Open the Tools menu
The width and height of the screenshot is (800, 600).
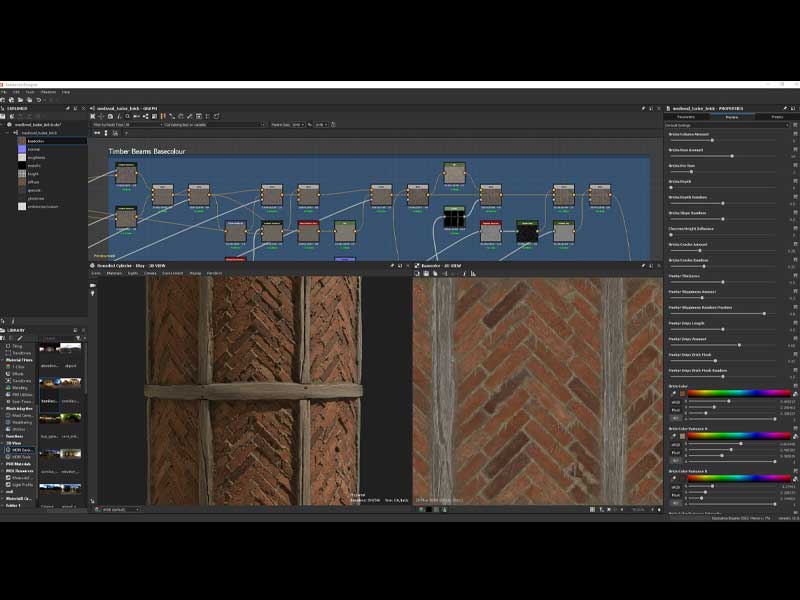pyautogui.click(x=30, y=91)
